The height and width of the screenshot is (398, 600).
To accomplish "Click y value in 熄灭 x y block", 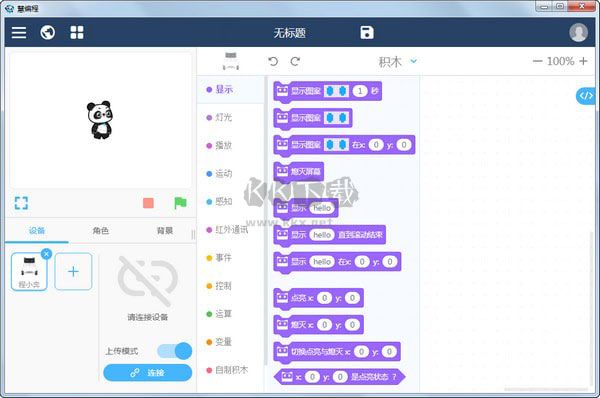I will click(x=352, y=325).
